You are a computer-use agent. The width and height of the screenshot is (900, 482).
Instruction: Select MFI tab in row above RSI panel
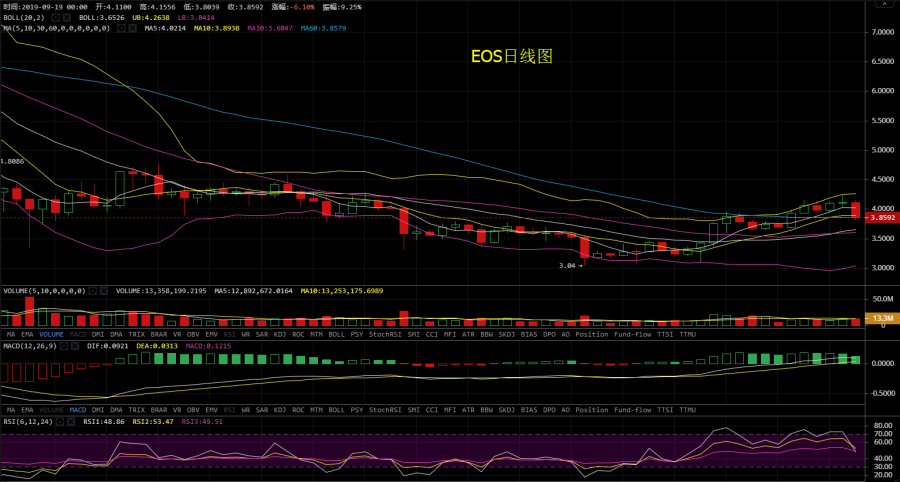click(x=450, y=410)
